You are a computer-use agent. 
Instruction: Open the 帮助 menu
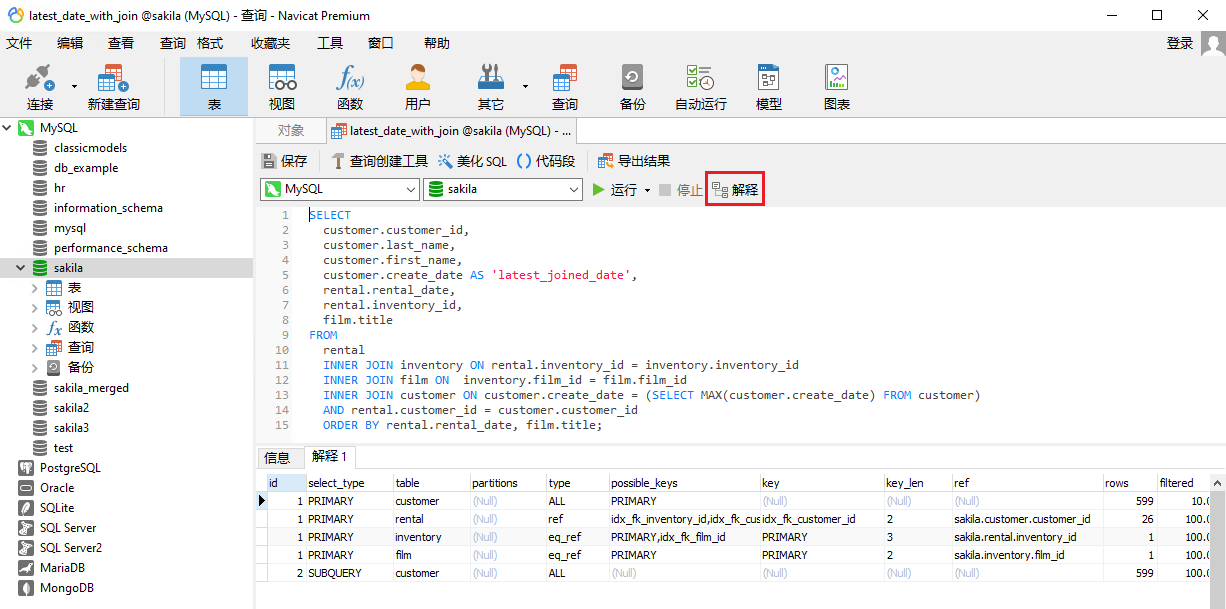coord(437,43)
